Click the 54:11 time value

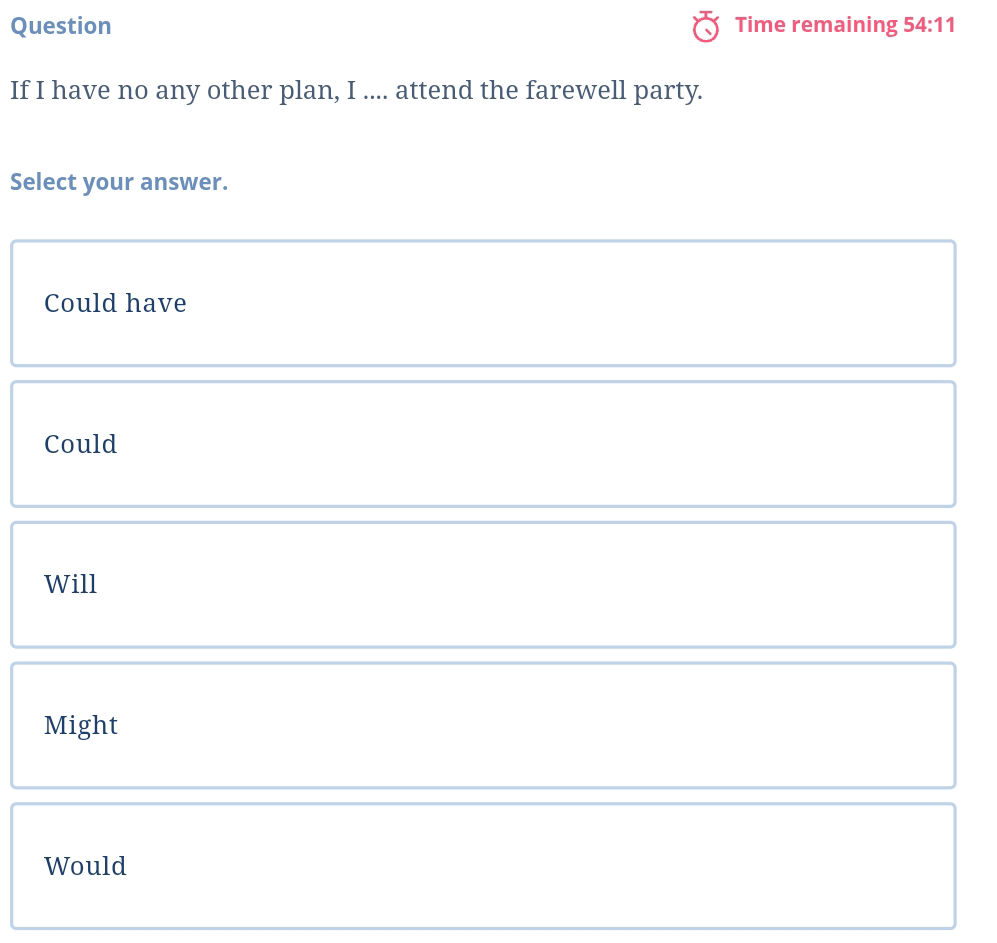click(929, 25)
